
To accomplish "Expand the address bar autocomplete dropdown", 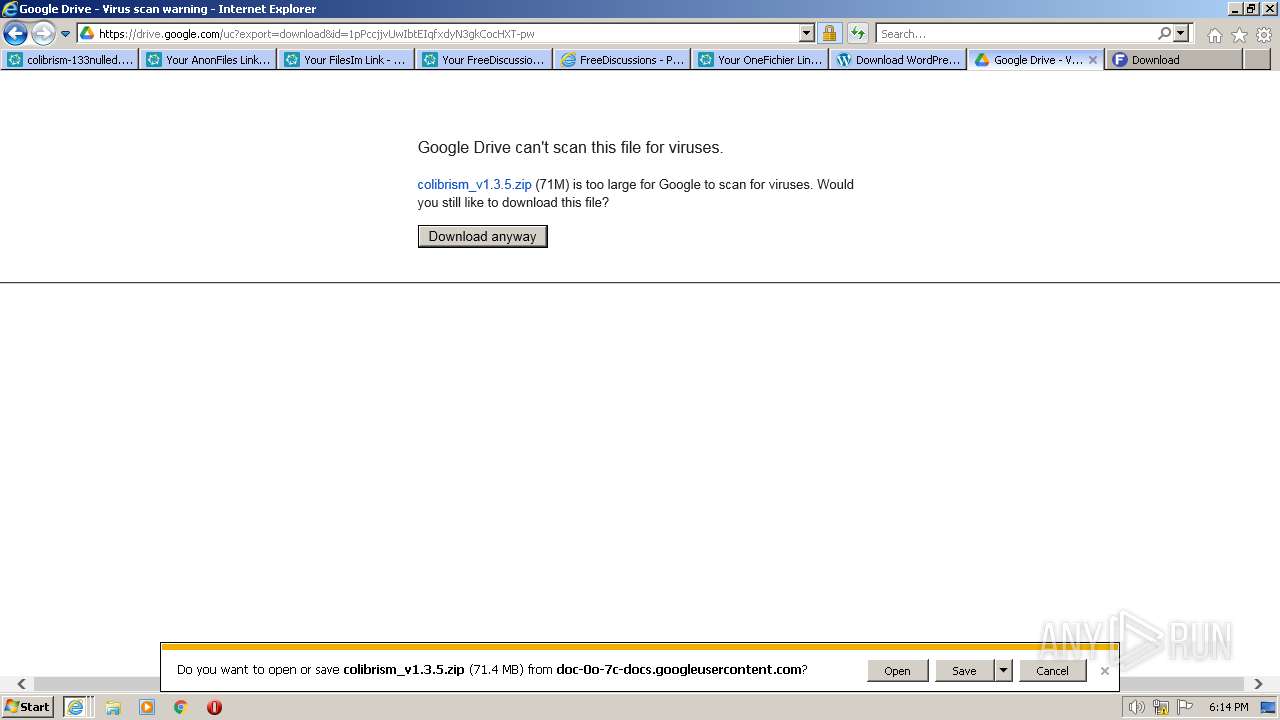I will click(x=807, y=33).
